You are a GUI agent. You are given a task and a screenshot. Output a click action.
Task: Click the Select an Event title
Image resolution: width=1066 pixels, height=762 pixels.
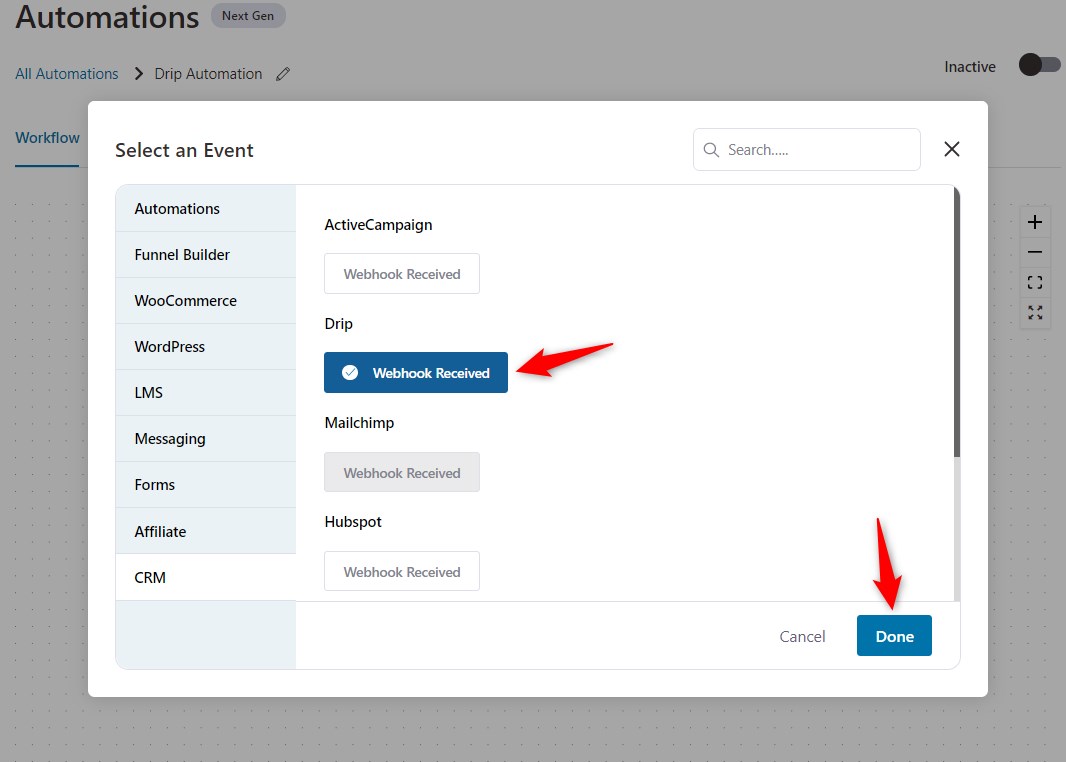pos(184,150)
